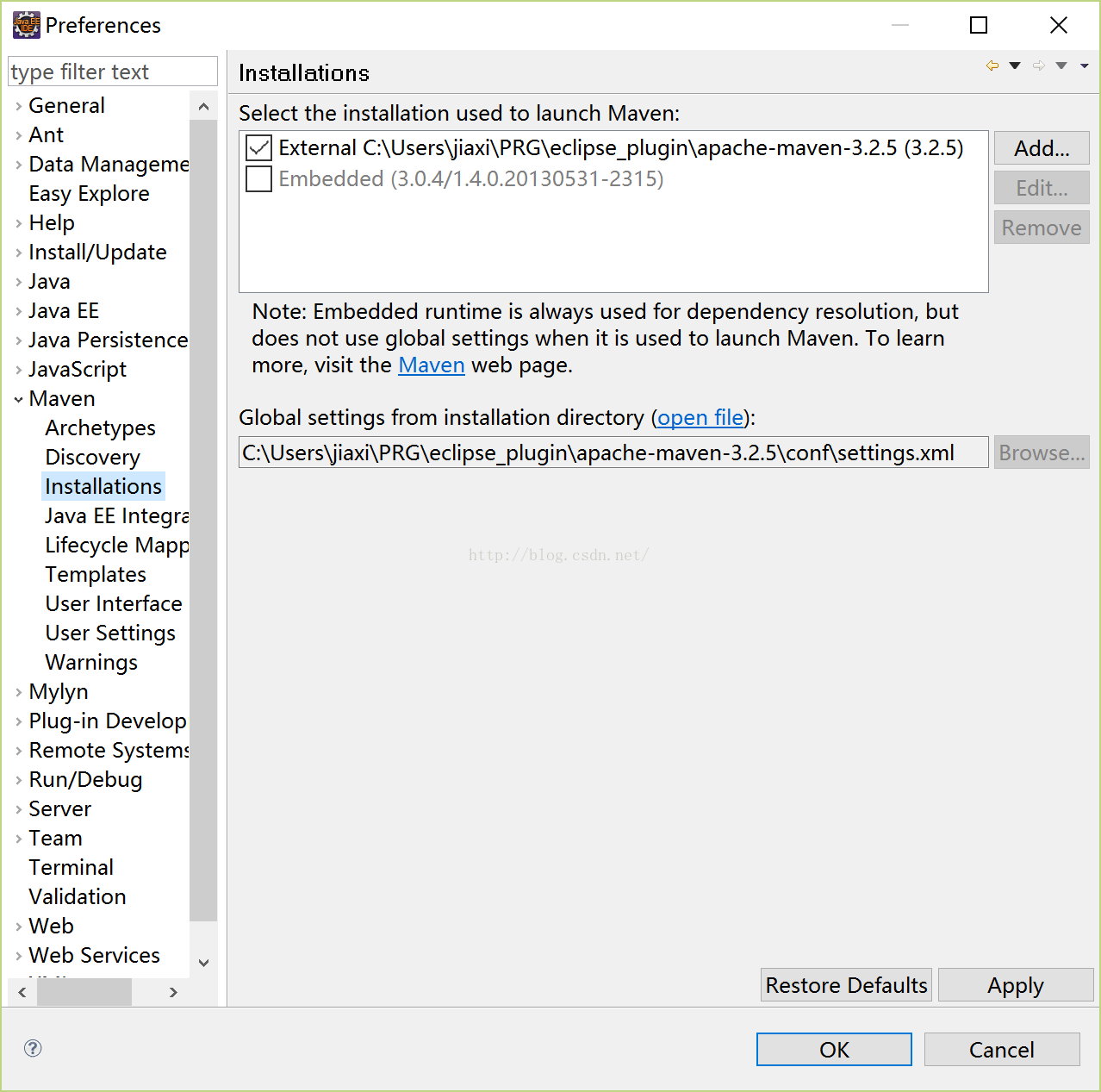The height and width of the screenshot is (1092, 1101).
Task: Click the Add... installation button
Action: point(1042,148)
